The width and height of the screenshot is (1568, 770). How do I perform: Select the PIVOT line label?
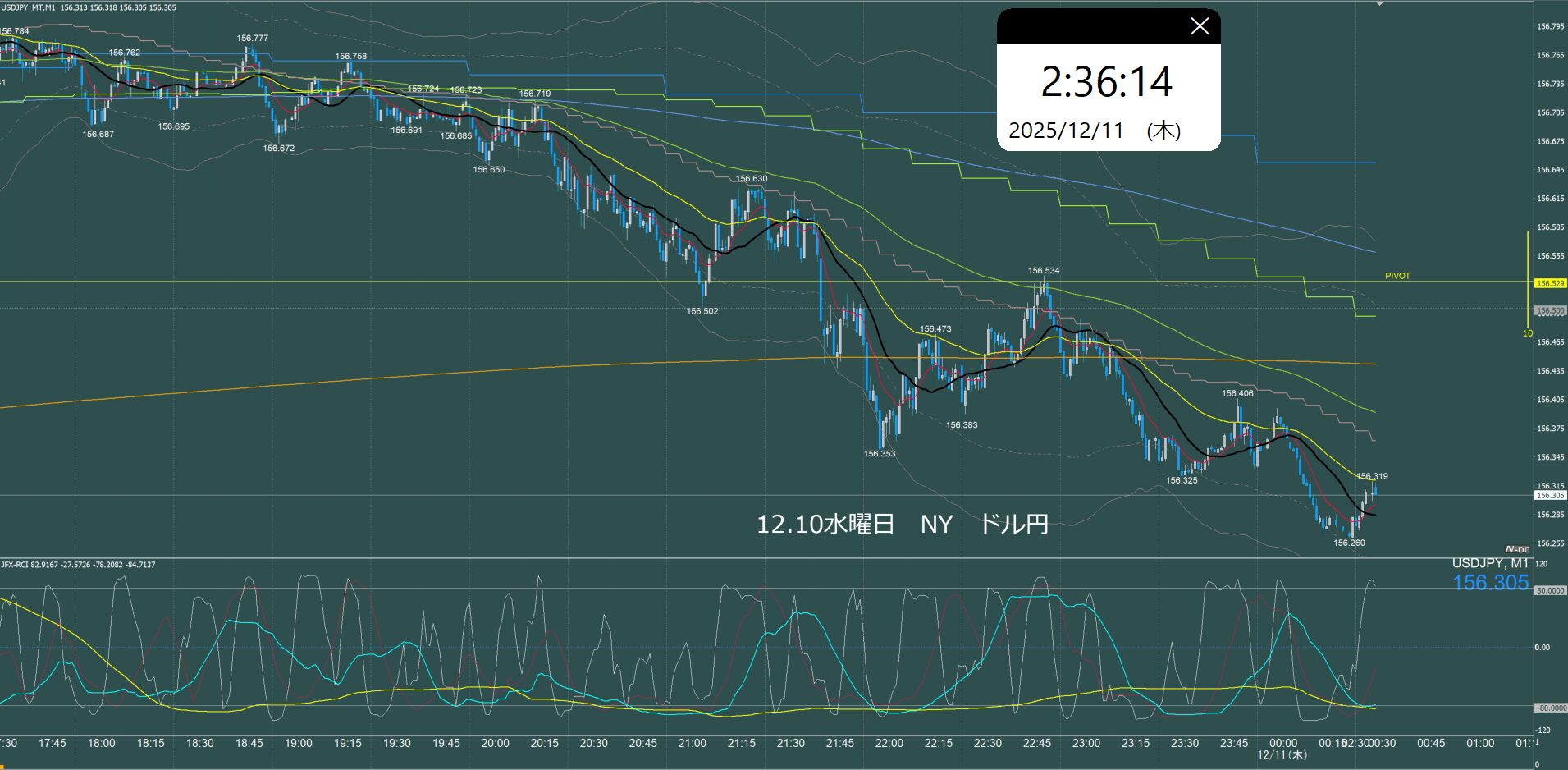1397,276
